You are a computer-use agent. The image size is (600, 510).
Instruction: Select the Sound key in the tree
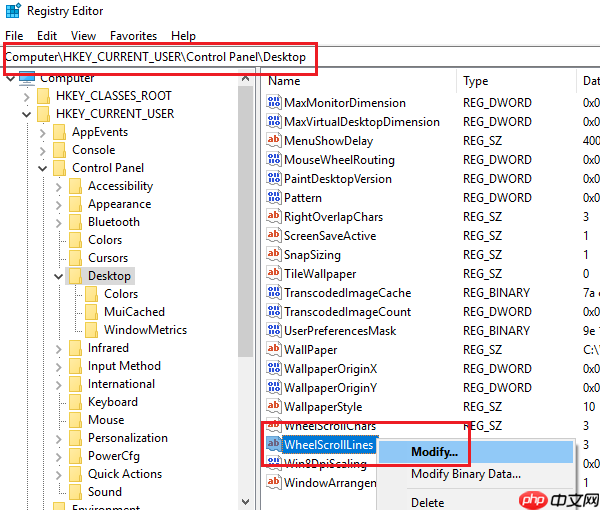coord(105,492)
